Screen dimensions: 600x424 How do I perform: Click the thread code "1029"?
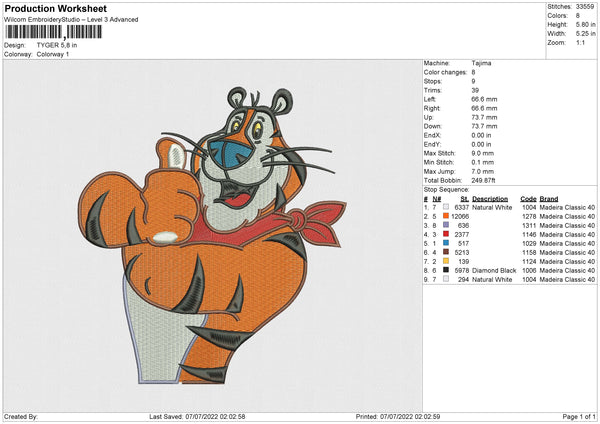point(529,243)
